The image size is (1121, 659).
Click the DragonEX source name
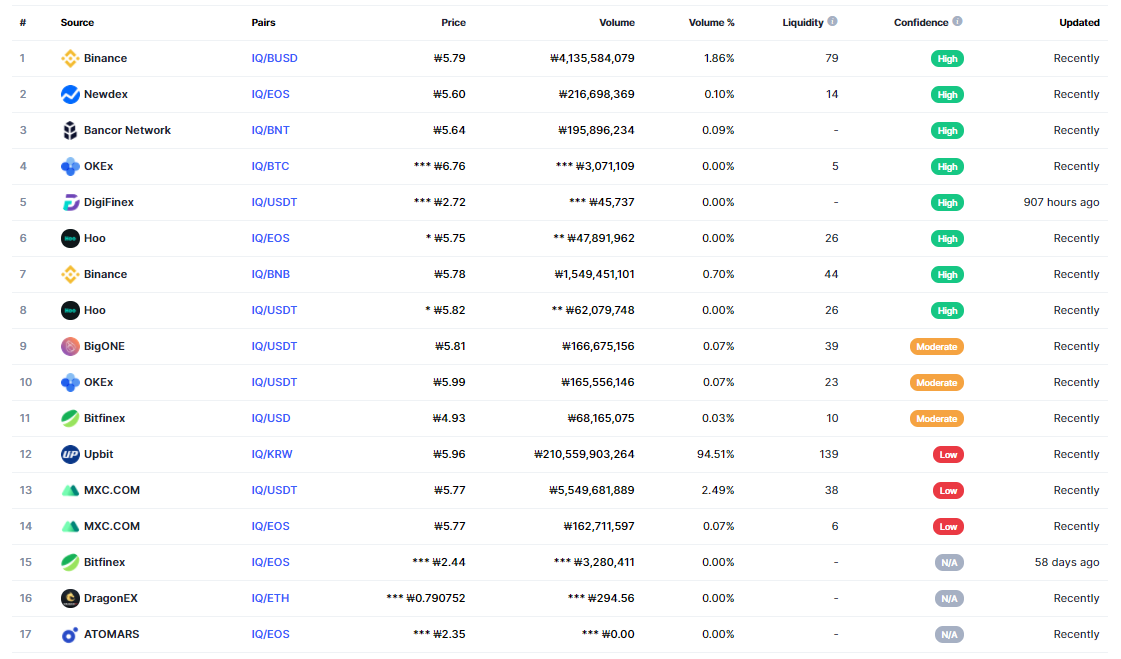pos(111,598)
